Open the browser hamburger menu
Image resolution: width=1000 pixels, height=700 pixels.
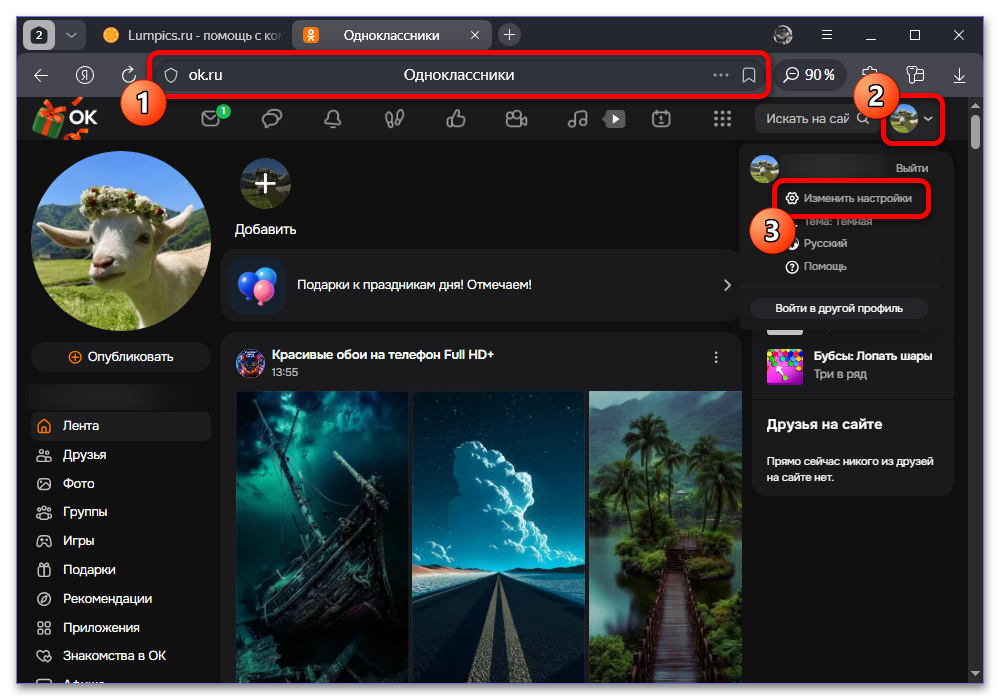point(827,35)
